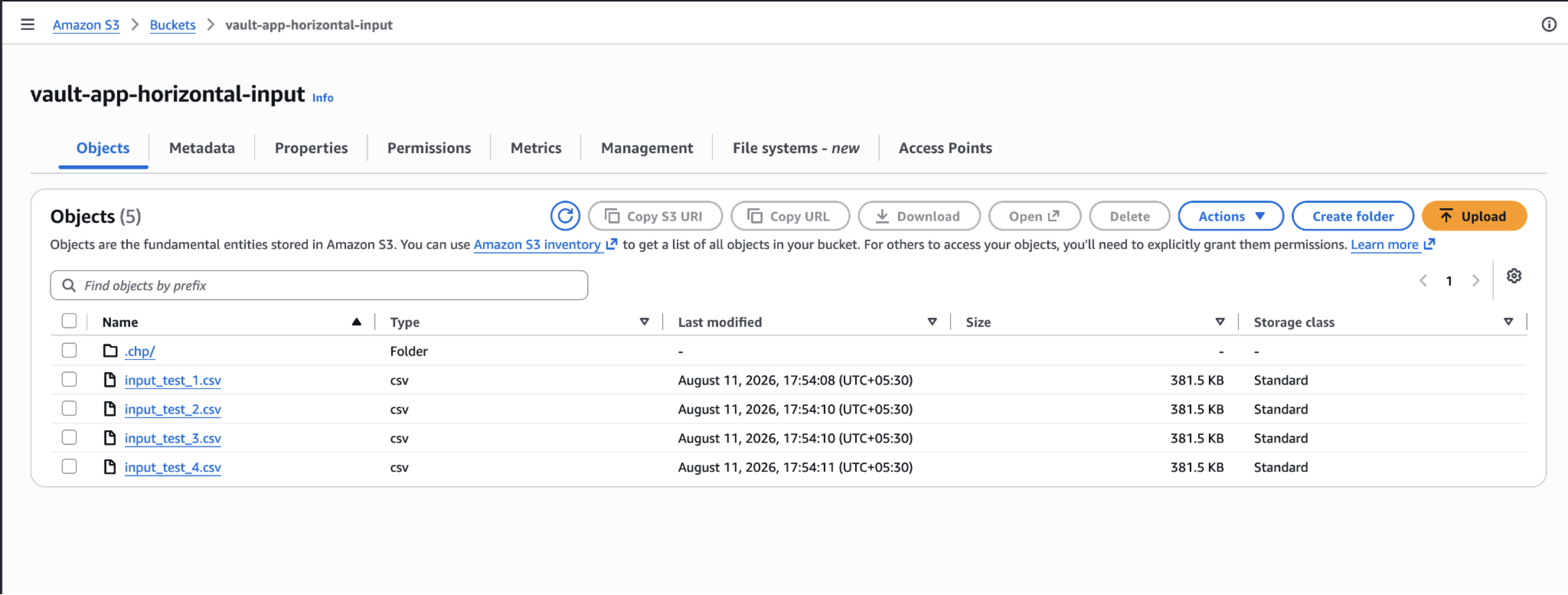Click file icon beside input_test_2.csv
The height and width of the screenshot is (595, 1568).
coord(109,409)
